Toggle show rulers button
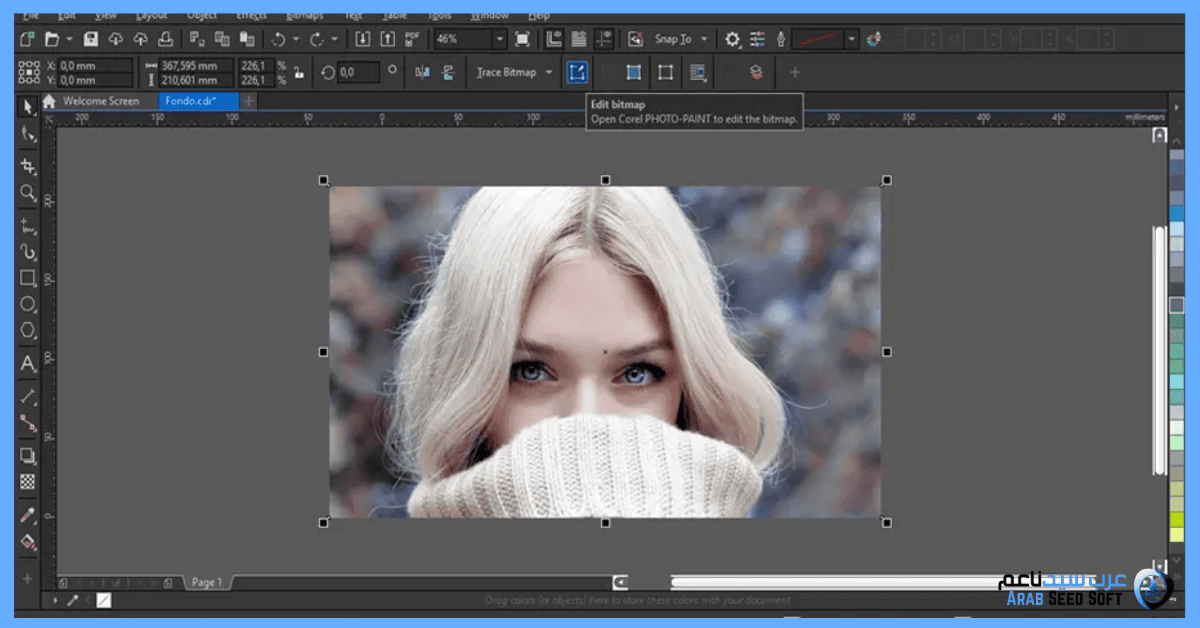The width and height of the screenshot is (1200, 628). pyautogui.click(x=553, y=39)
